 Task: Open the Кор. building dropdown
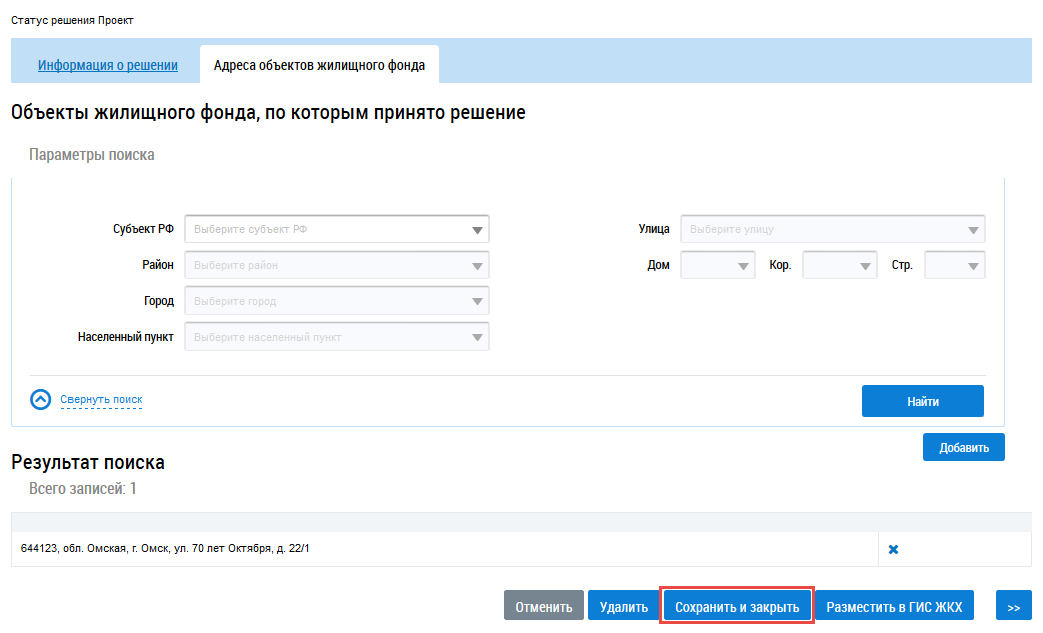(839, 265)
